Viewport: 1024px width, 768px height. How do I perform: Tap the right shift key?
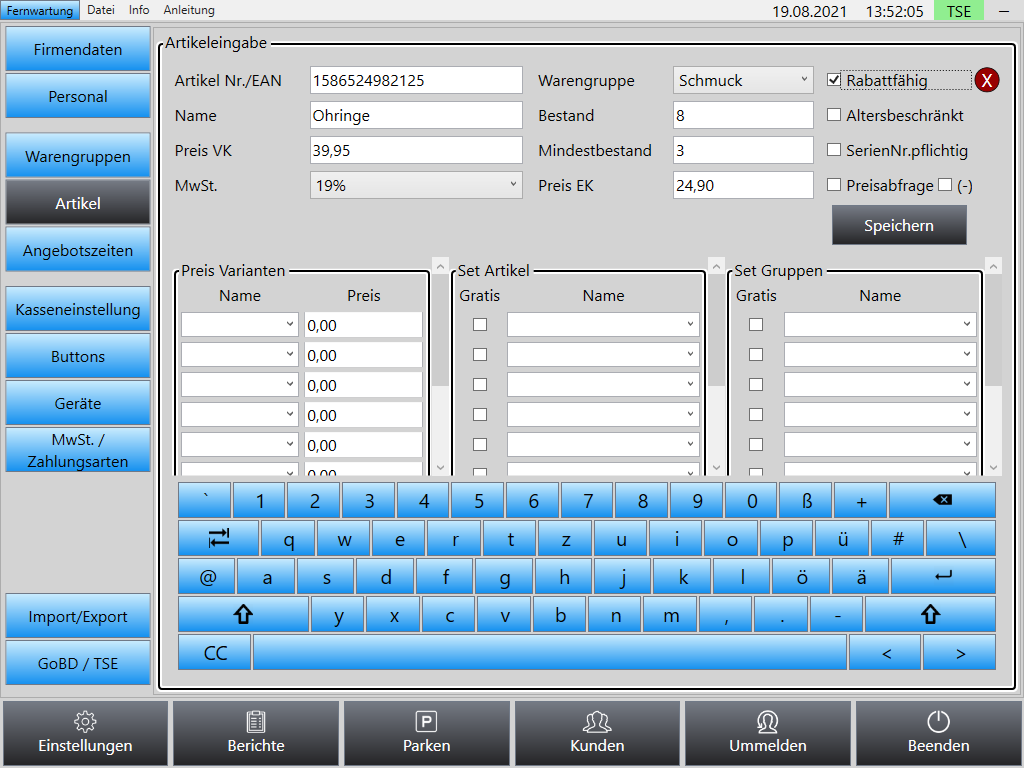click(930, 614)
